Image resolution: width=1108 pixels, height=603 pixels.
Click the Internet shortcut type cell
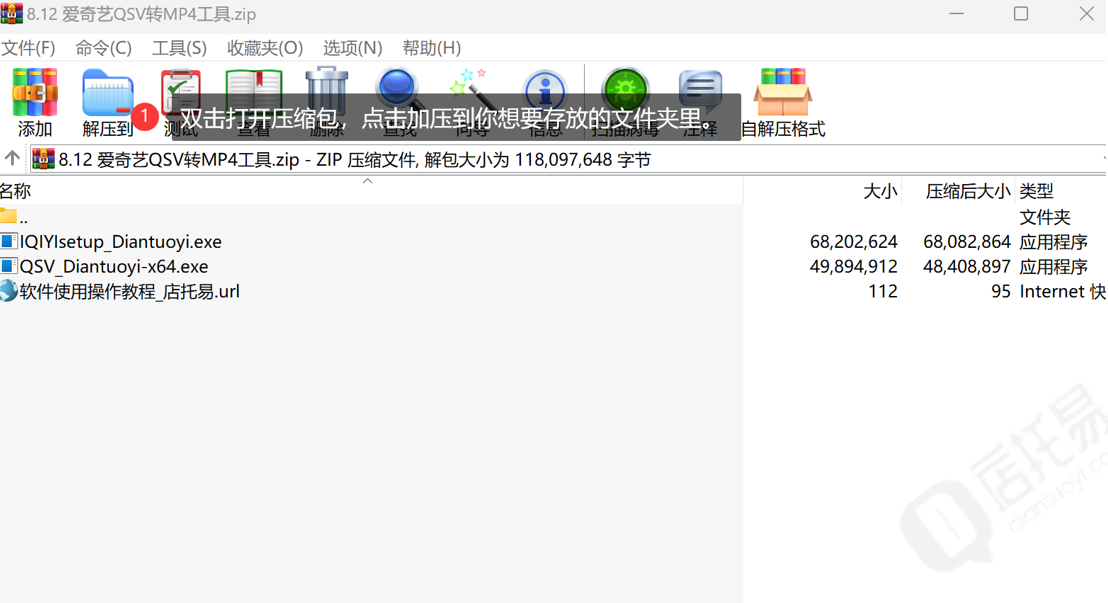[x=1063, y=291]
